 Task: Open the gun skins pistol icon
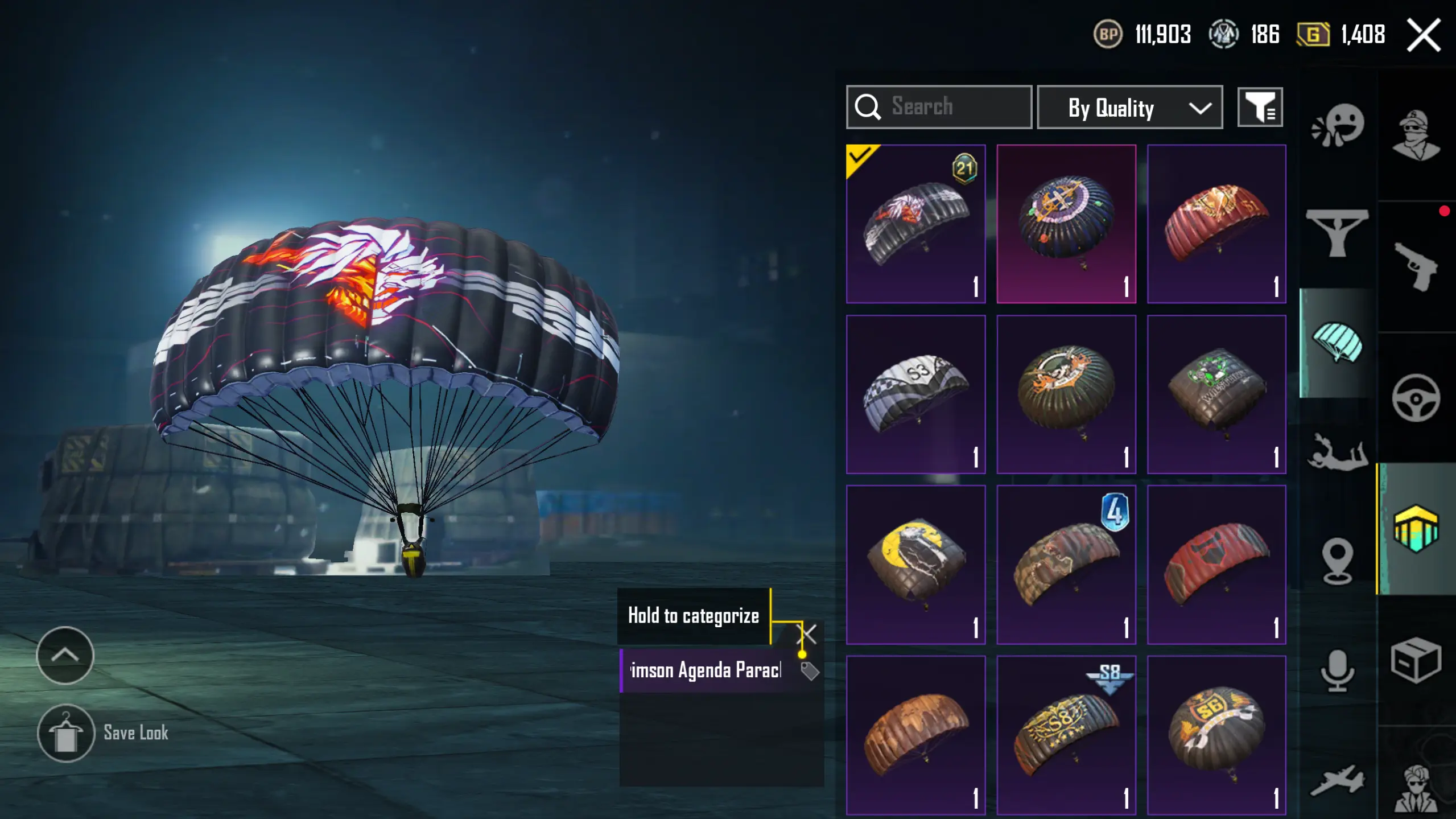[x=1416, y=266]
